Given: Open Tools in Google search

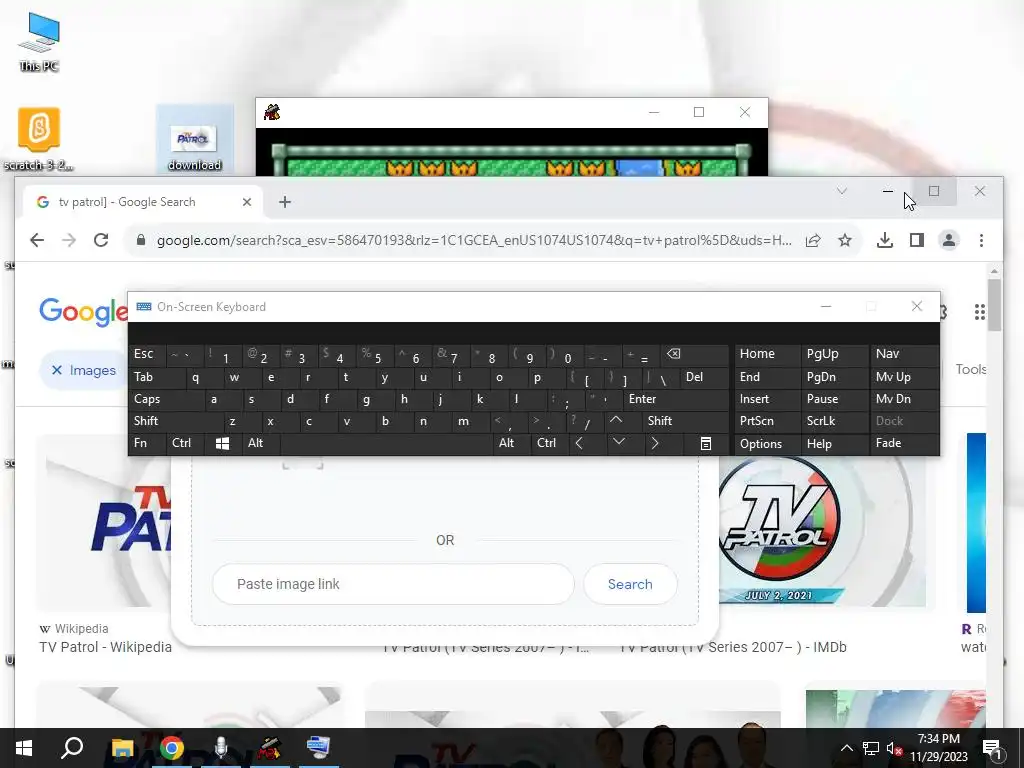Looking at the screenshot, I should (x=970, y=370).
